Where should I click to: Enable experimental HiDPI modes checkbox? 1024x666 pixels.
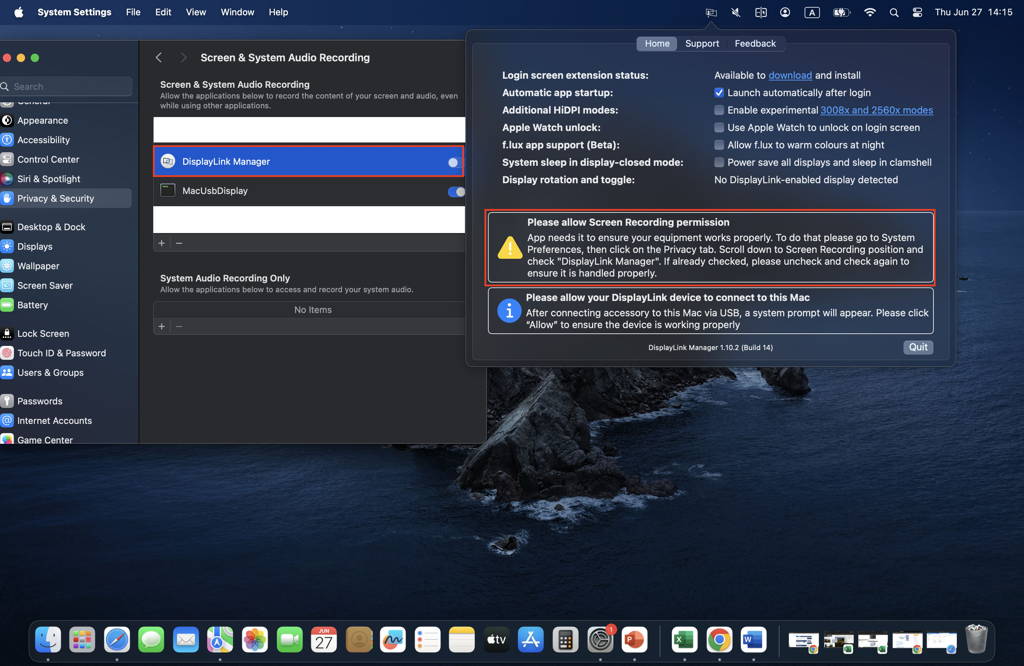click(x=719, y=110)
